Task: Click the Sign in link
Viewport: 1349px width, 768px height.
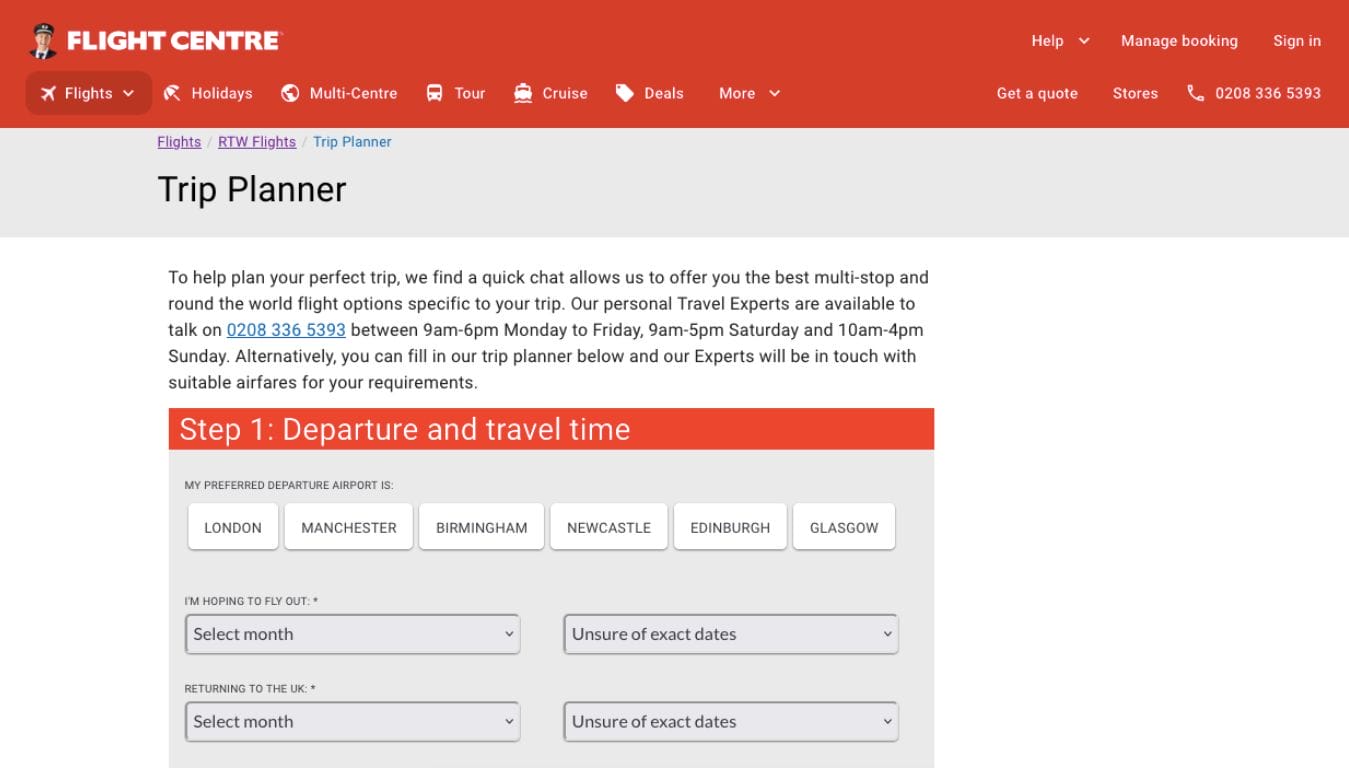Action: [1296, 41]
